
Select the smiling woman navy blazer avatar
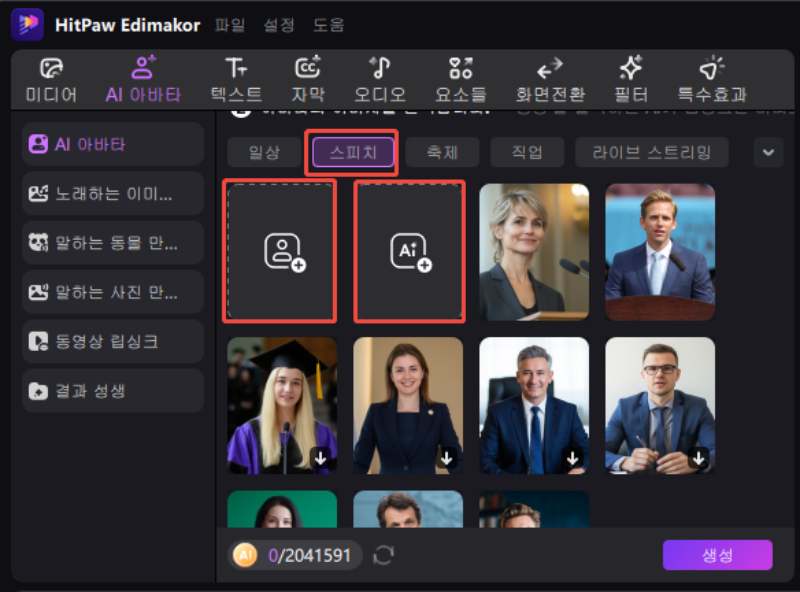pos(408,406)
